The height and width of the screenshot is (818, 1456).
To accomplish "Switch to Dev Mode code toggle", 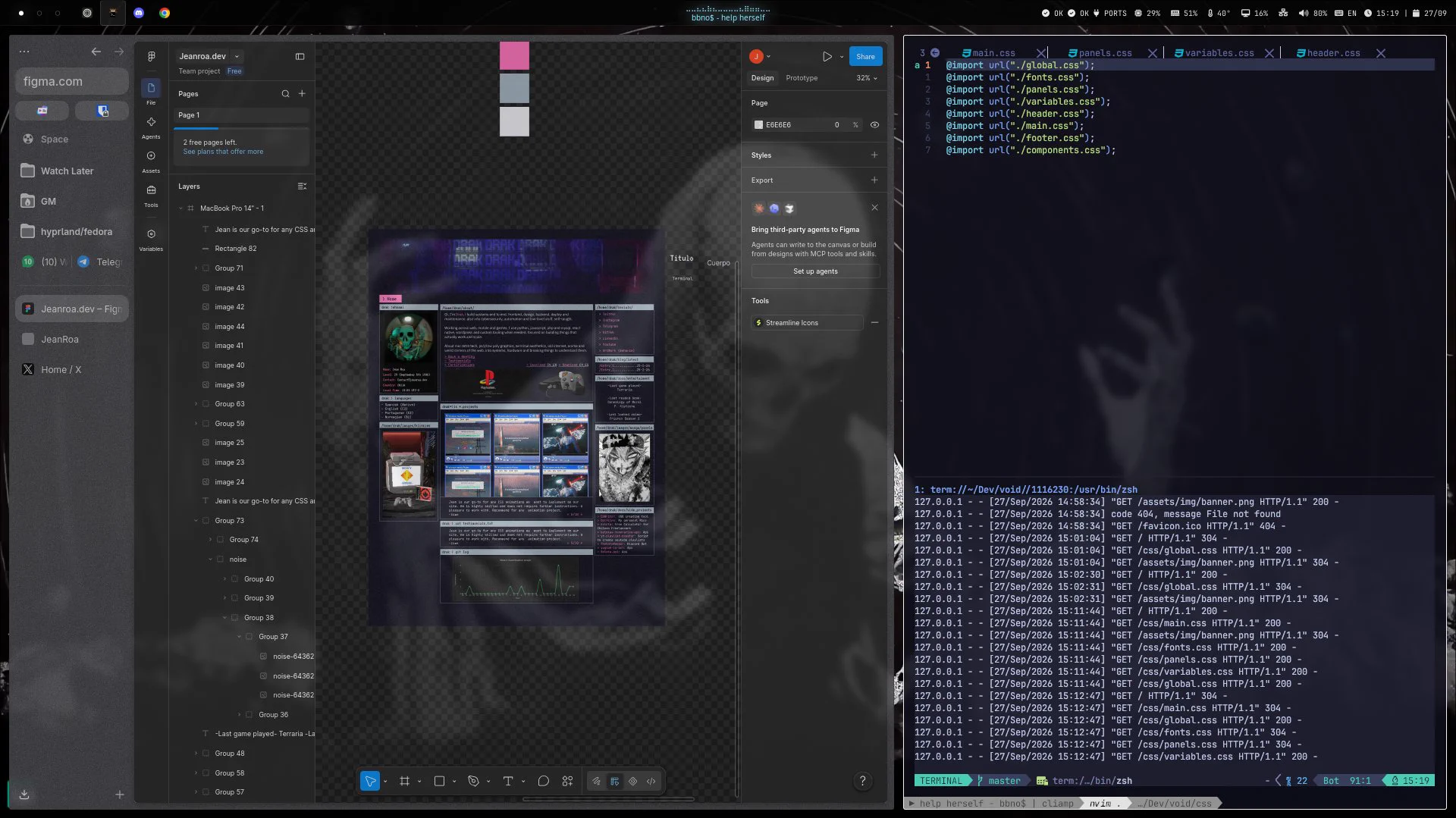I will point(651,781).
